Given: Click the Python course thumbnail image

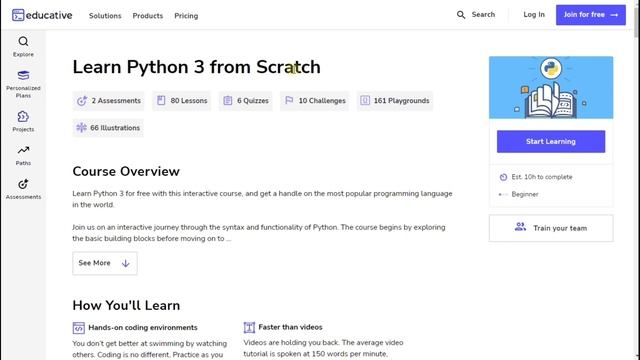Looking at the screenshot, I should click(x=551, y=87).
